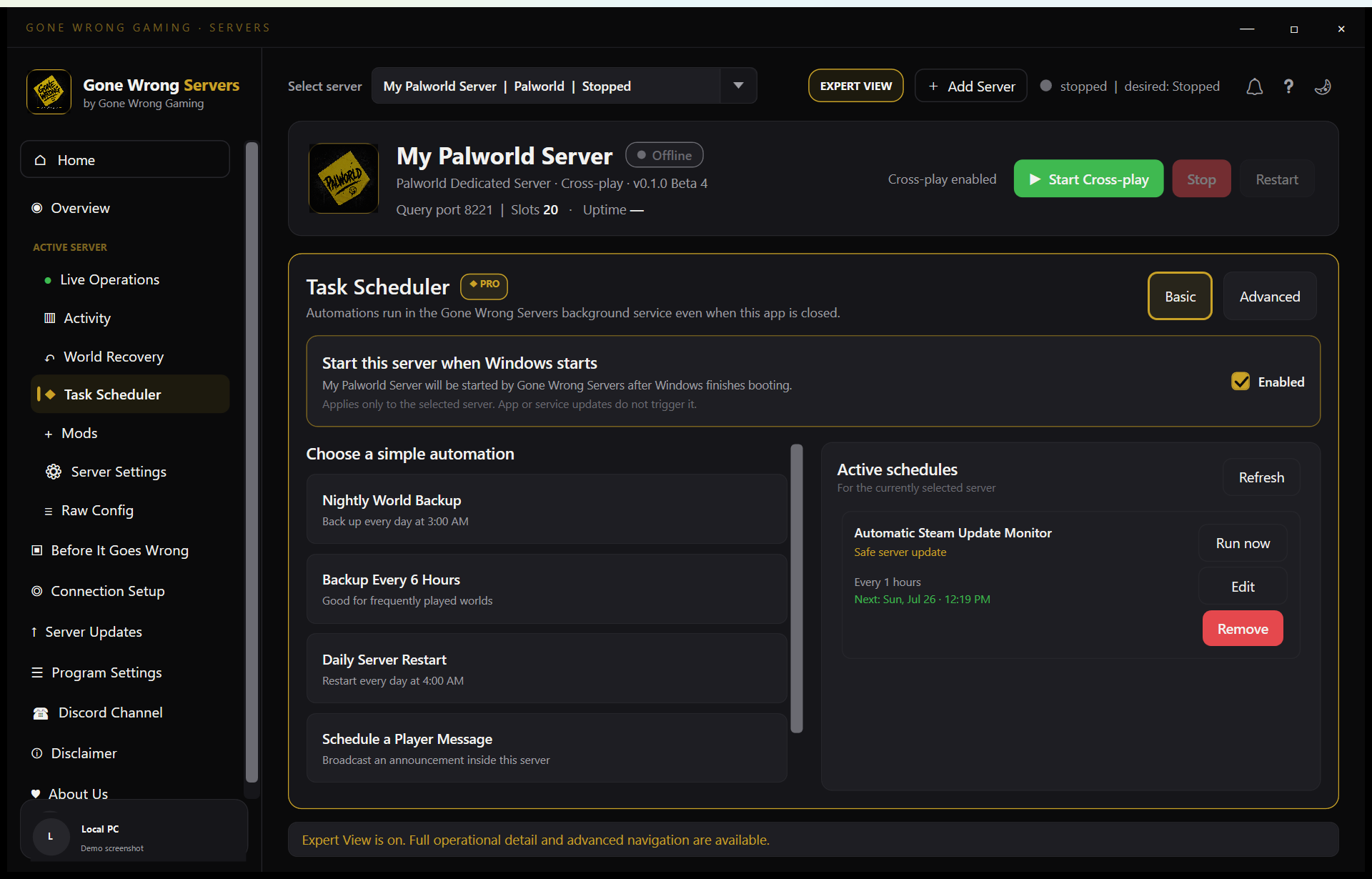Click the Task Scheduler diamond icon

click(x=50, y=394)
